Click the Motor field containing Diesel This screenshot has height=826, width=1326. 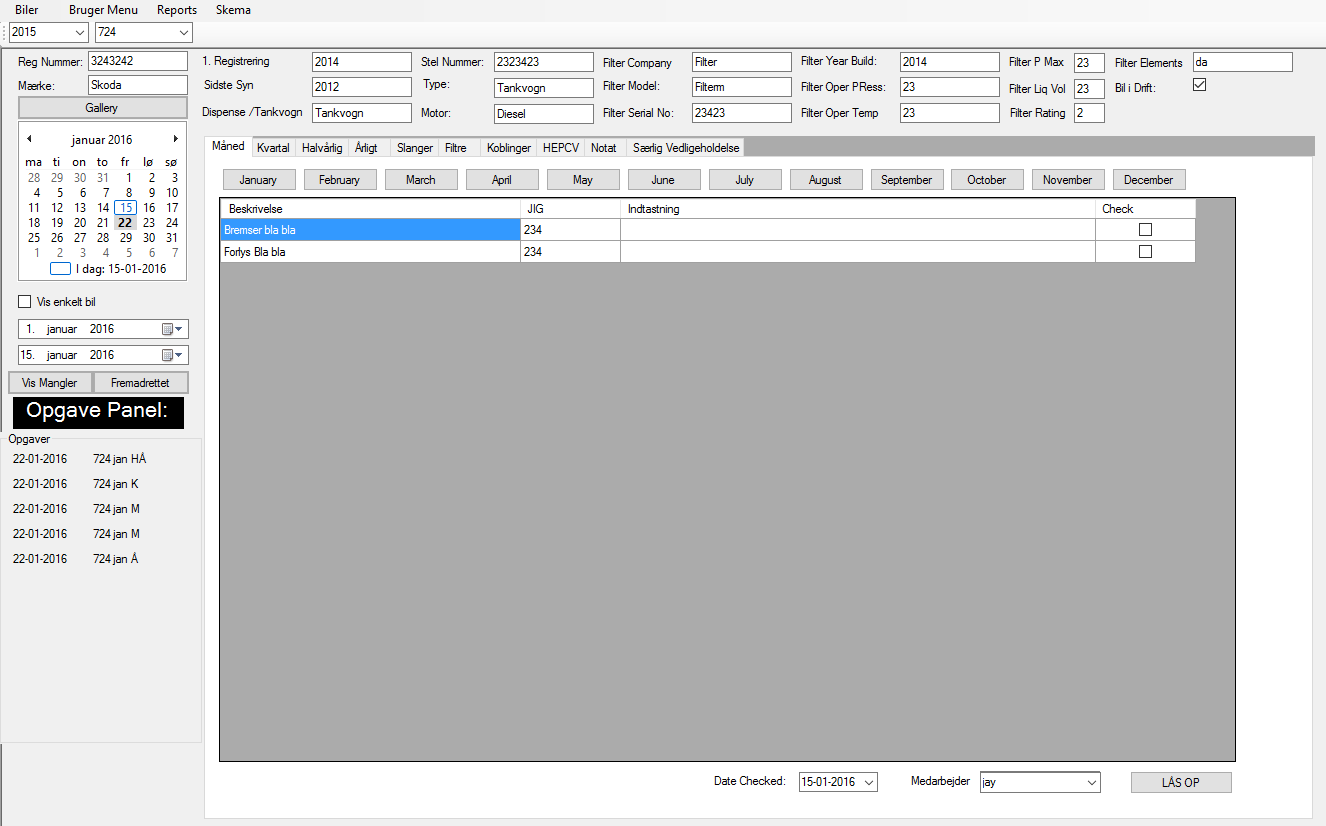pyautogui.click(x=544, y=114)
